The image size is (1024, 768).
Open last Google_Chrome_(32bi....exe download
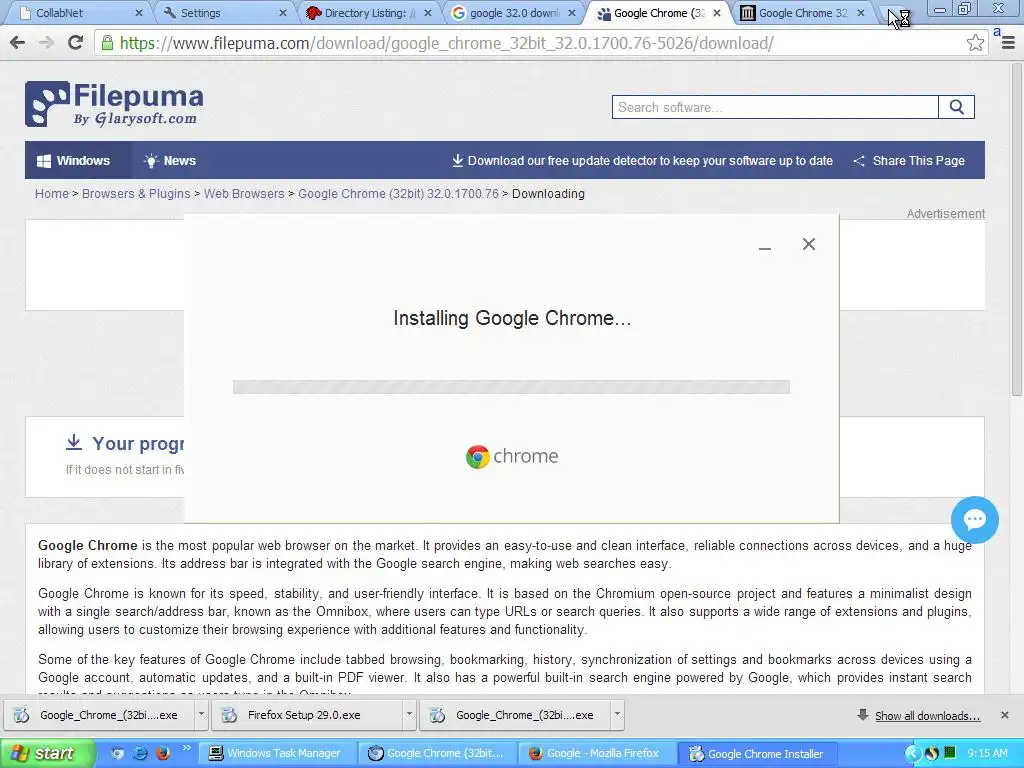click(515, 715)
